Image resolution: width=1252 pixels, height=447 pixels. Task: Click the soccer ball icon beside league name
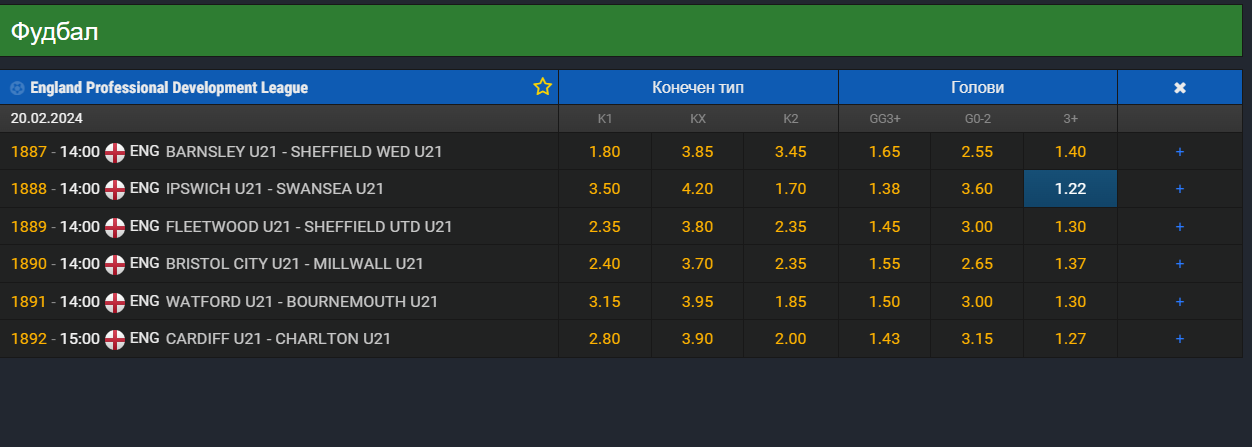point(17,88)
